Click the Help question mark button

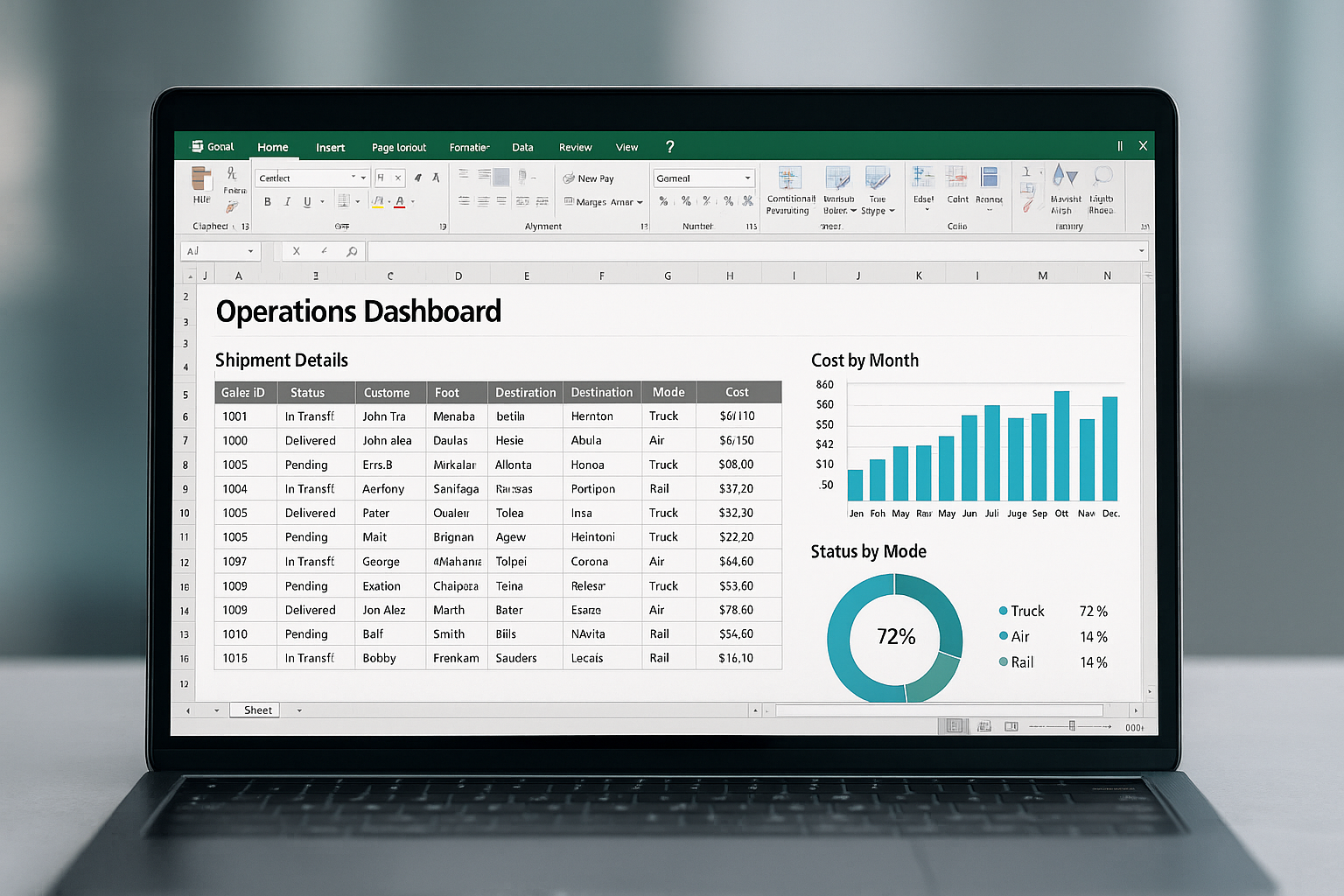point(669,147)
